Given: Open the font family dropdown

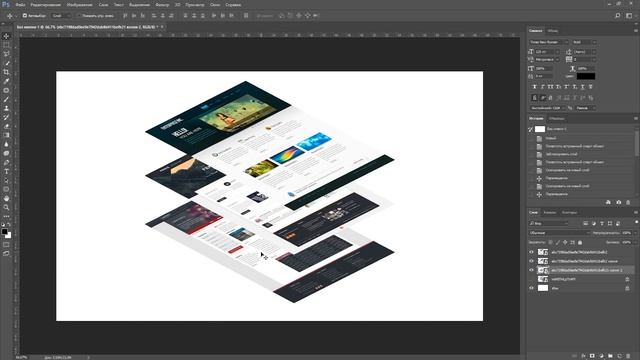Looking at the screenshot, I should (x=548, y=42).
